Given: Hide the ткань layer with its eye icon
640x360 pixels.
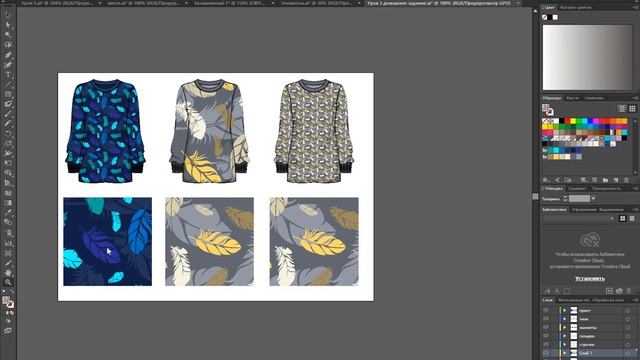Looking at the screenshot, I should coord(546,319).
